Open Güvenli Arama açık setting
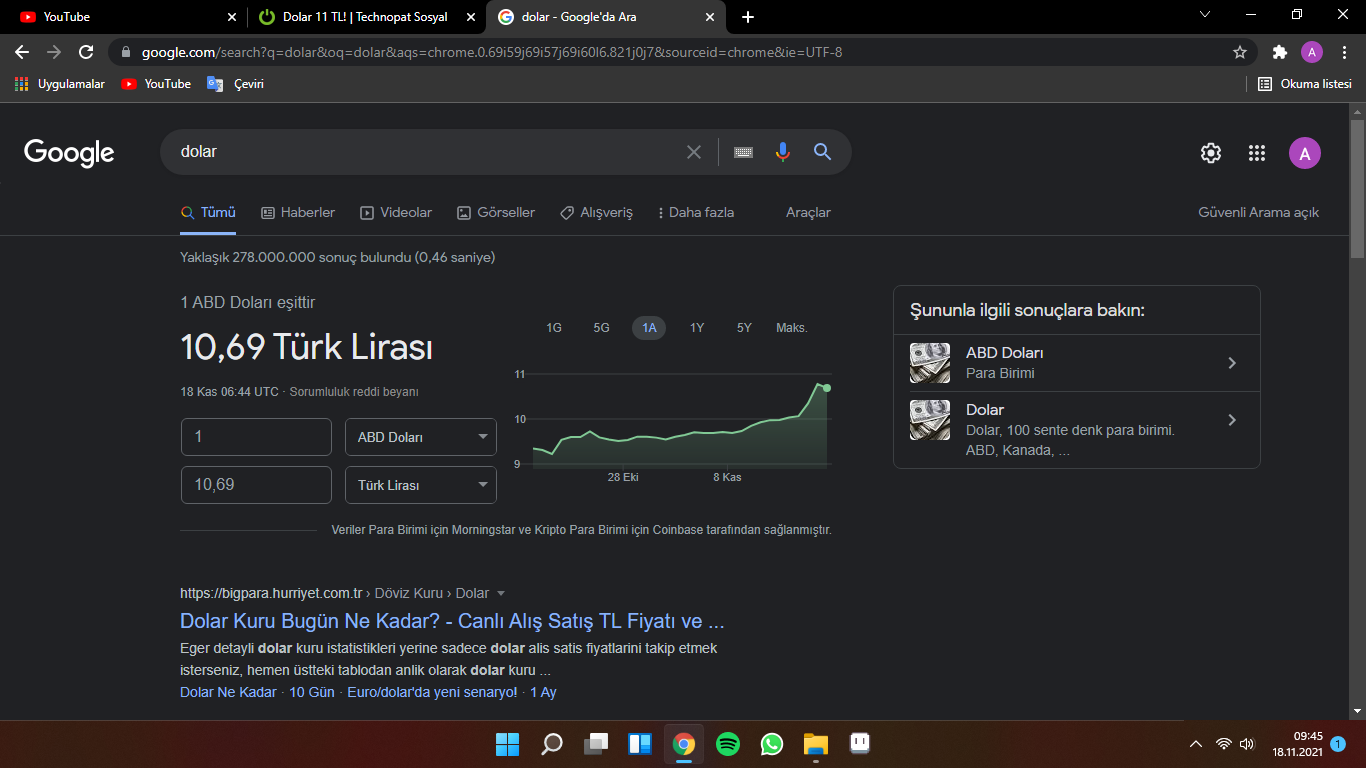Viewport: 1366px width, 768px height. tap(1259, 213)
